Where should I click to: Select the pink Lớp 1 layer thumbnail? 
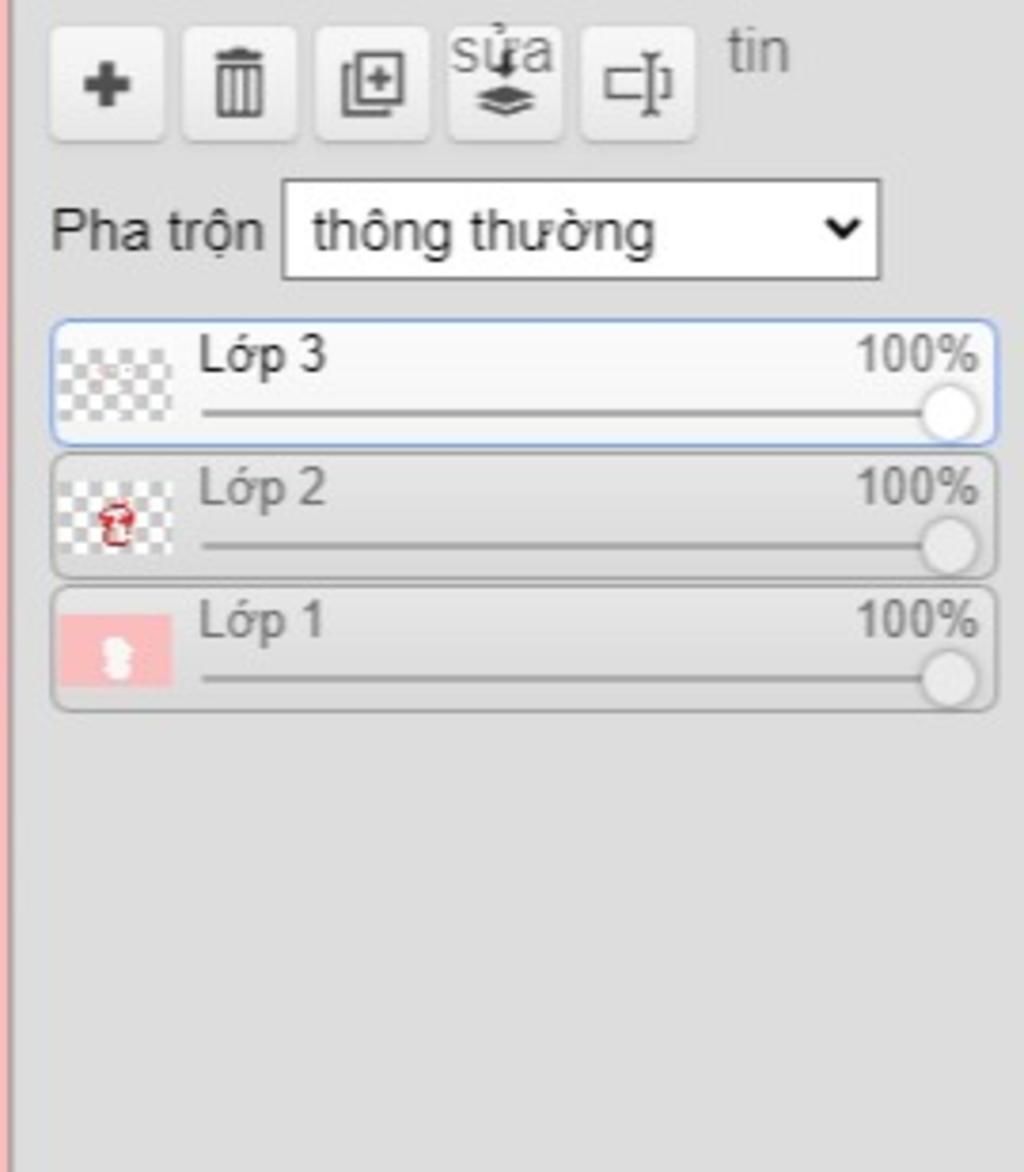click(x=115, y=651)
